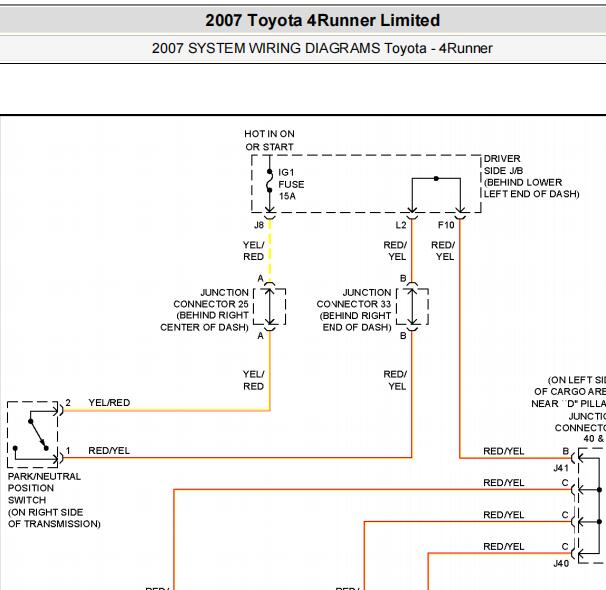Click the L2 connector label
This screenshot has height=590, width=606.
(x=401, y=225)
